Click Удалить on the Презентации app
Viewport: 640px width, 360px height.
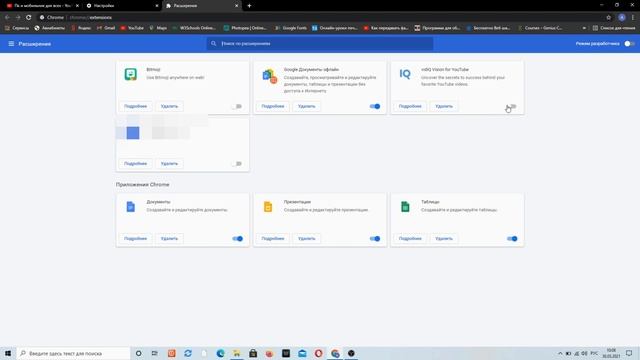pyautogui.click(x=307, y=239)
